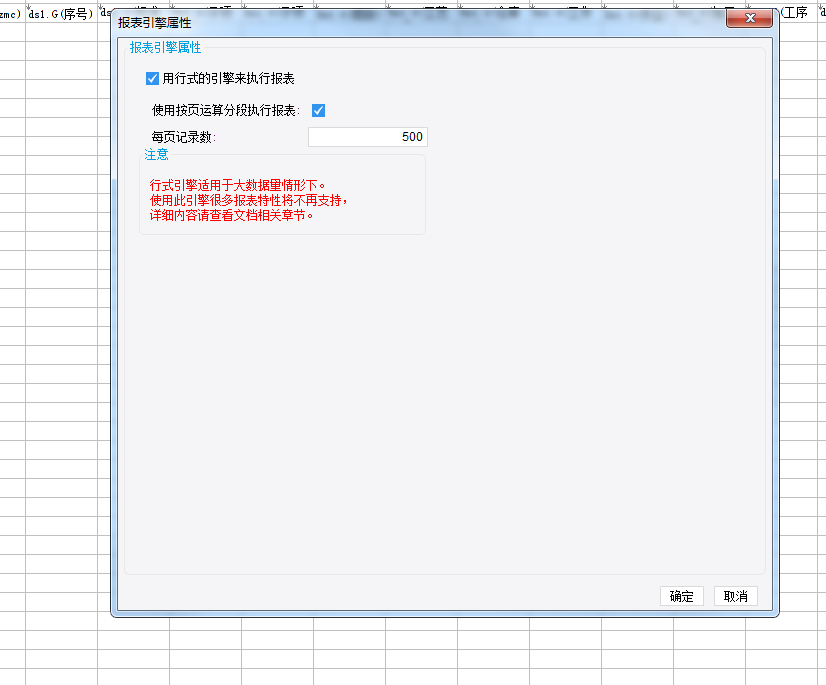Toggle 用行式的引擎来执行报表 checkbox
This screenshot has height=685, width=826.
pos(152,79)
